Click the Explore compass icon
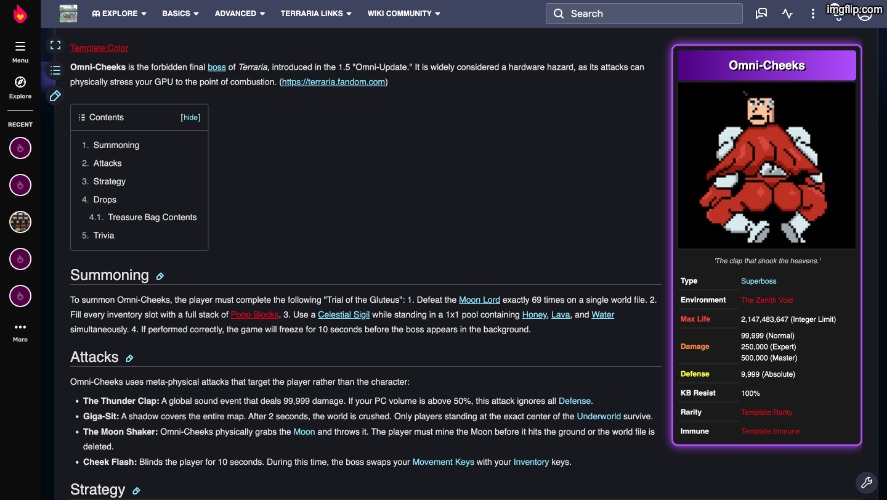Viewport: 887px width, 500px height. coord(20,83)
